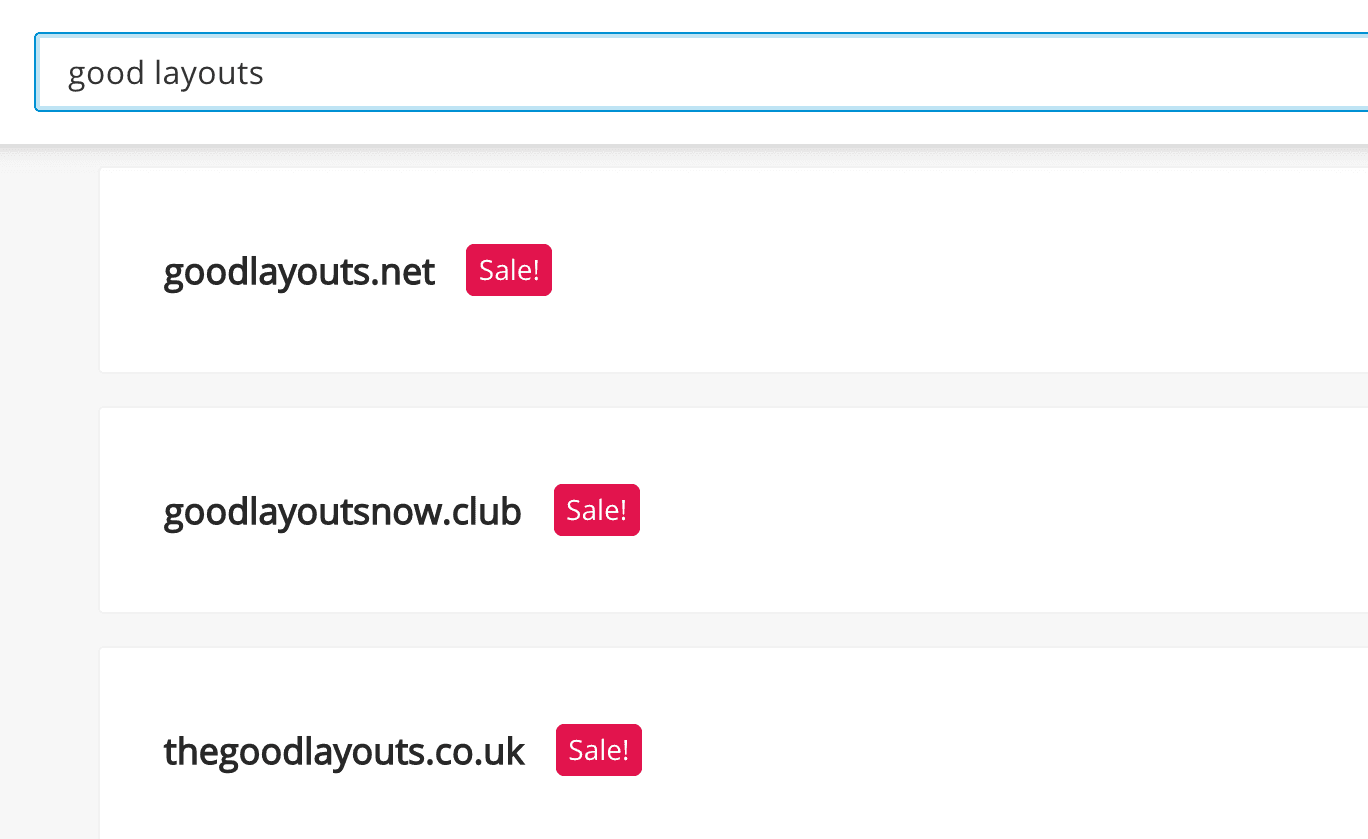The image size is (1368, 839).
Task: Open the thegoodlayouts.co.uk result
Action: [344, 751]
